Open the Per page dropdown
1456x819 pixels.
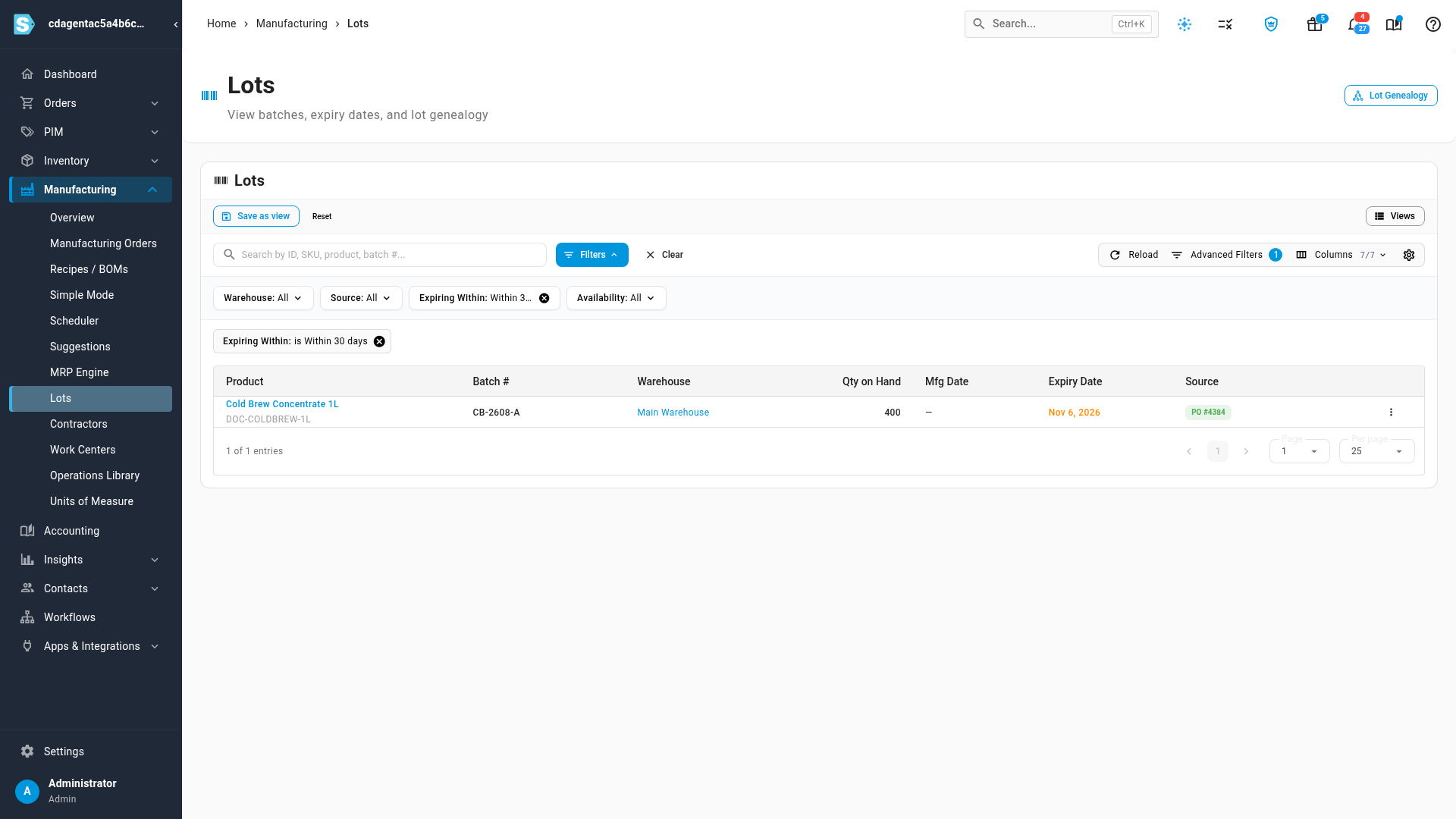pos(1376,451)
